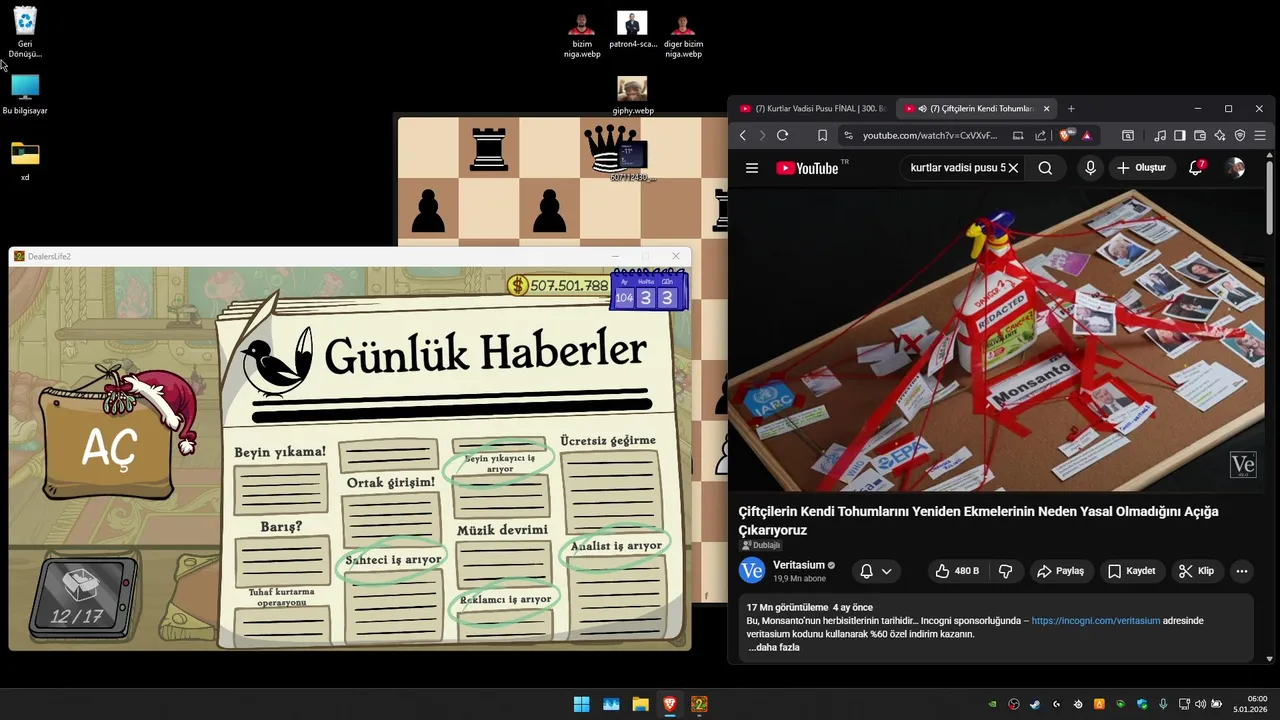Close the Çiftçilerin Kendi Tohumları browser tab
Image resolution: width=1280 pixels, height=720 pixels.
coord(1047,108)
